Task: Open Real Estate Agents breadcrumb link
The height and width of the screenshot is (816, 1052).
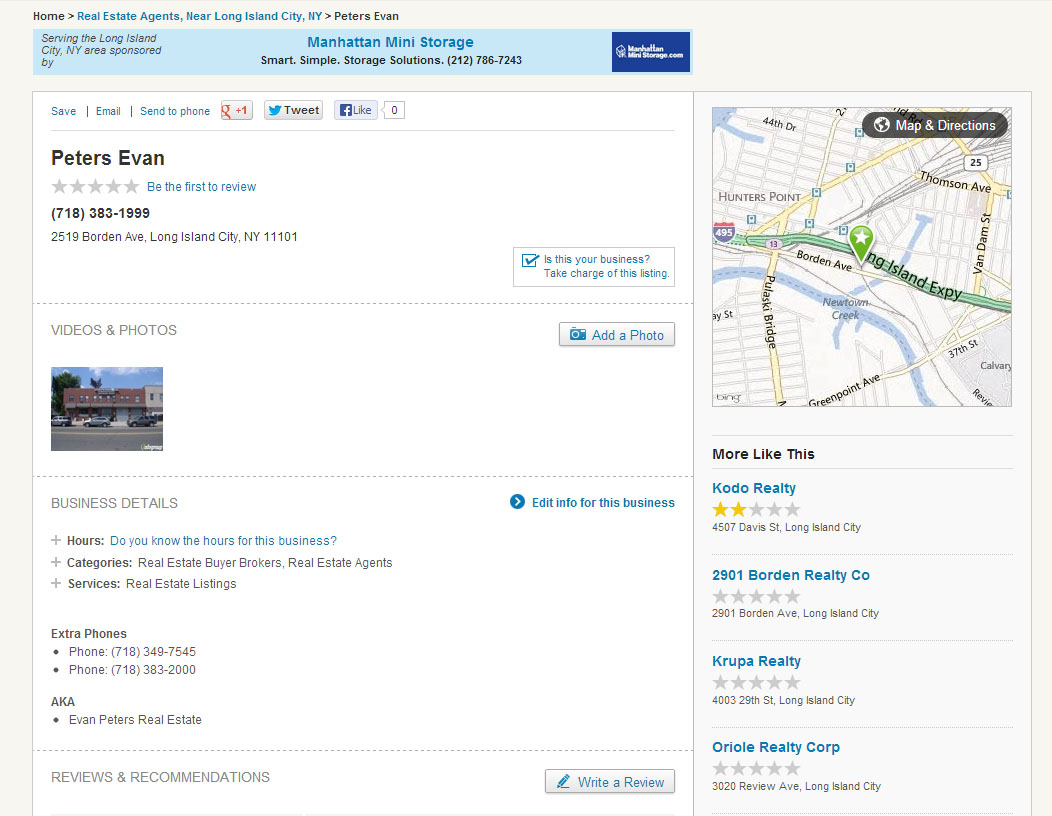Action: click(199, 17)
